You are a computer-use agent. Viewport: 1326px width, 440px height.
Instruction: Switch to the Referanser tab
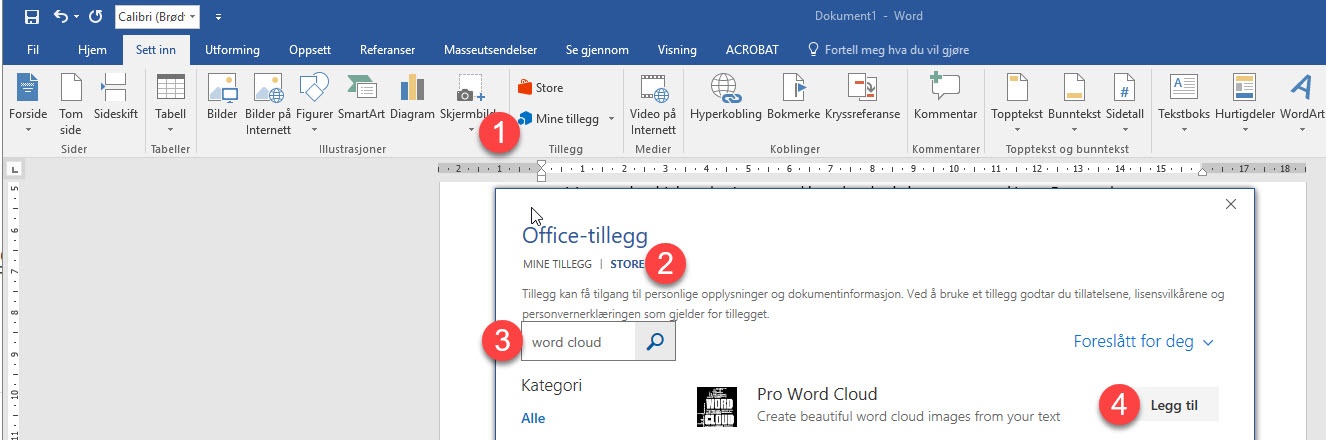click(x=389, y=49)
